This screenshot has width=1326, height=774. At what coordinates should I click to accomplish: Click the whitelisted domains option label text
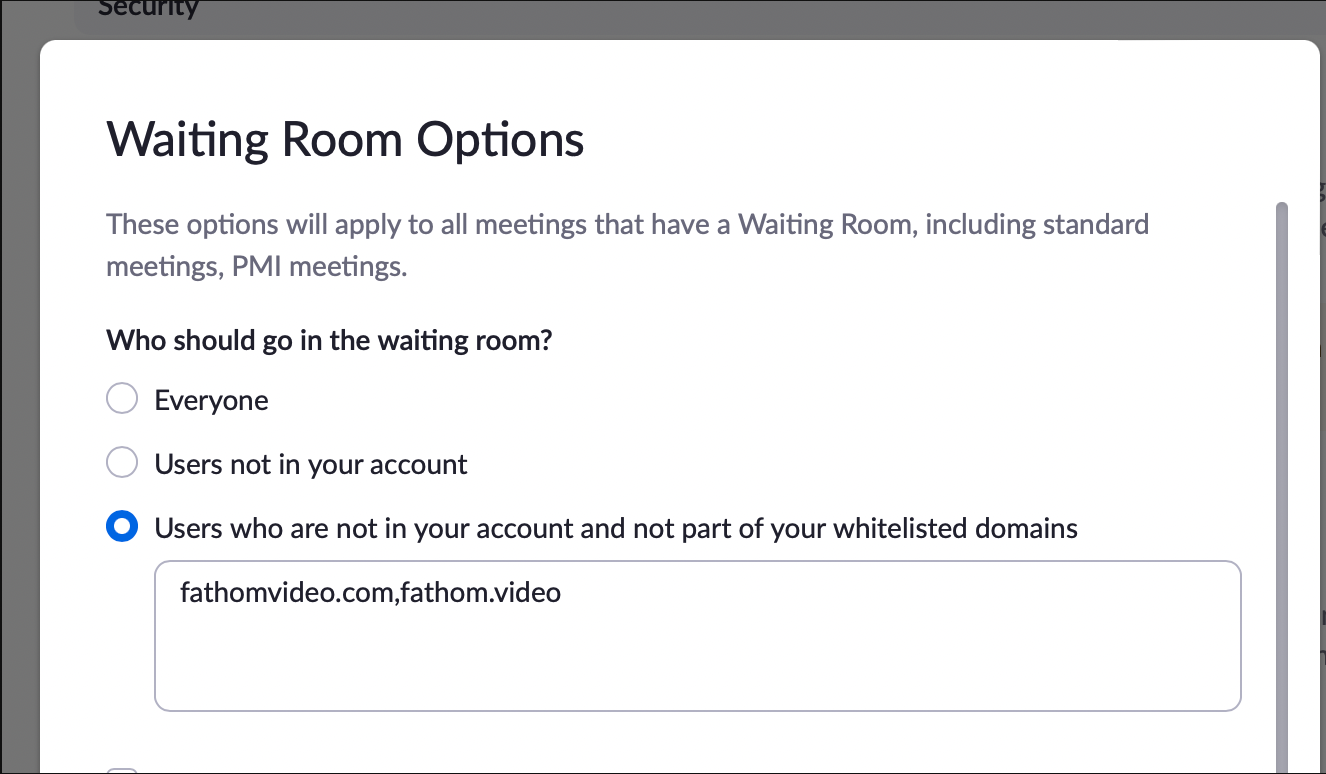[616, 527]
